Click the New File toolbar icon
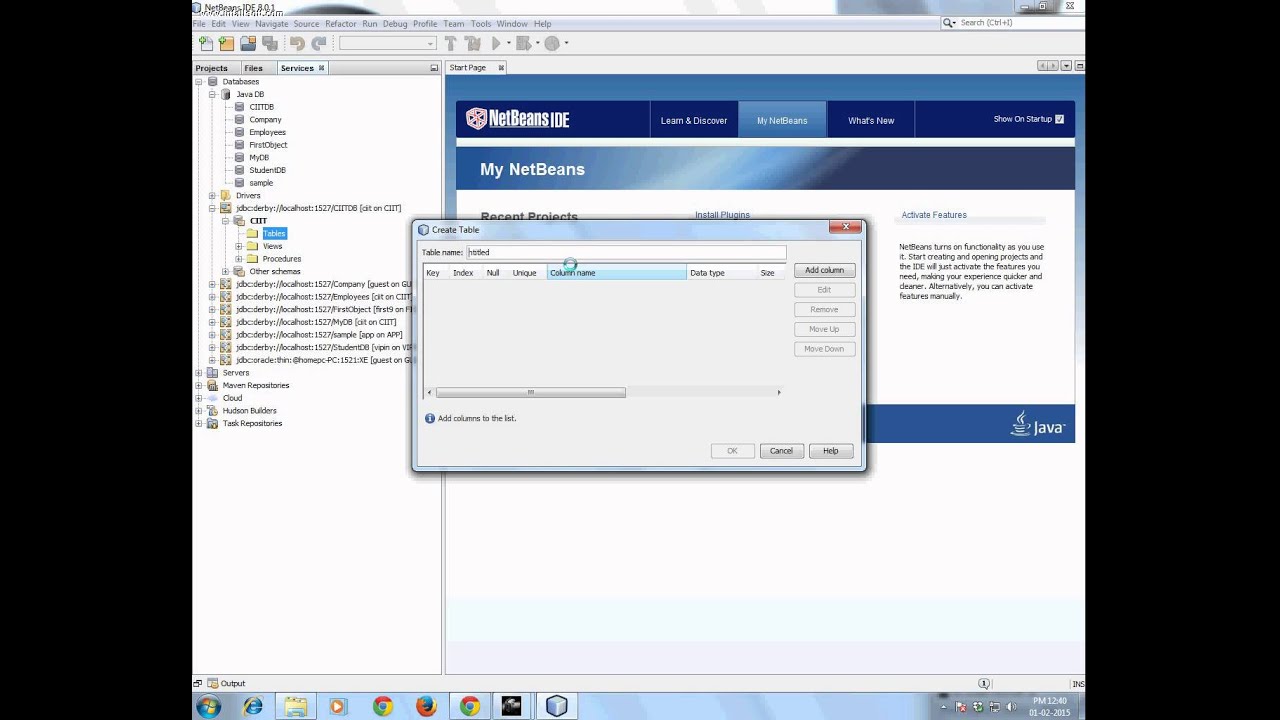 pyautogui.click(x=205, y=43)
